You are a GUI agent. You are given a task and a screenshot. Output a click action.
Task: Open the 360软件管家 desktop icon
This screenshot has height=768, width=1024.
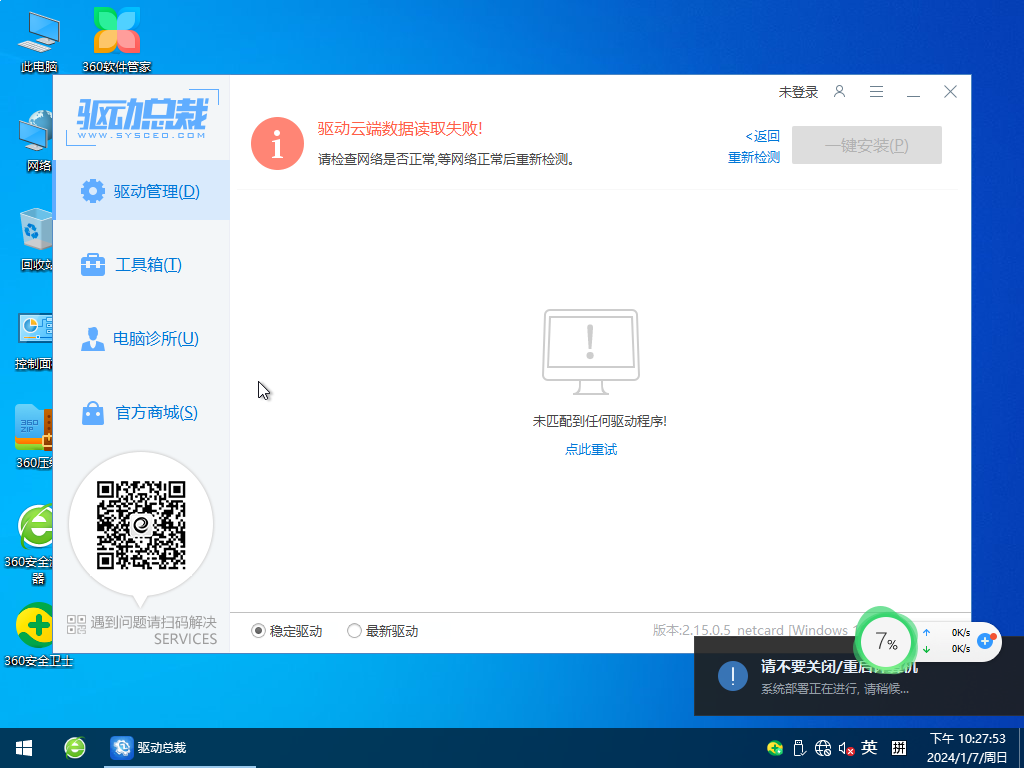tap(117, 40)
